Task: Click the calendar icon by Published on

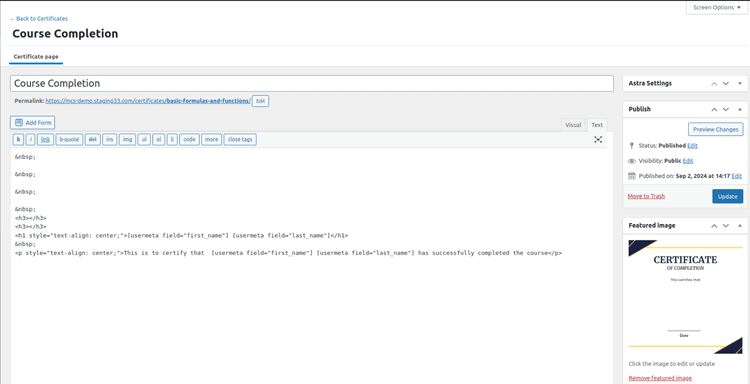Action: point(631,176)
